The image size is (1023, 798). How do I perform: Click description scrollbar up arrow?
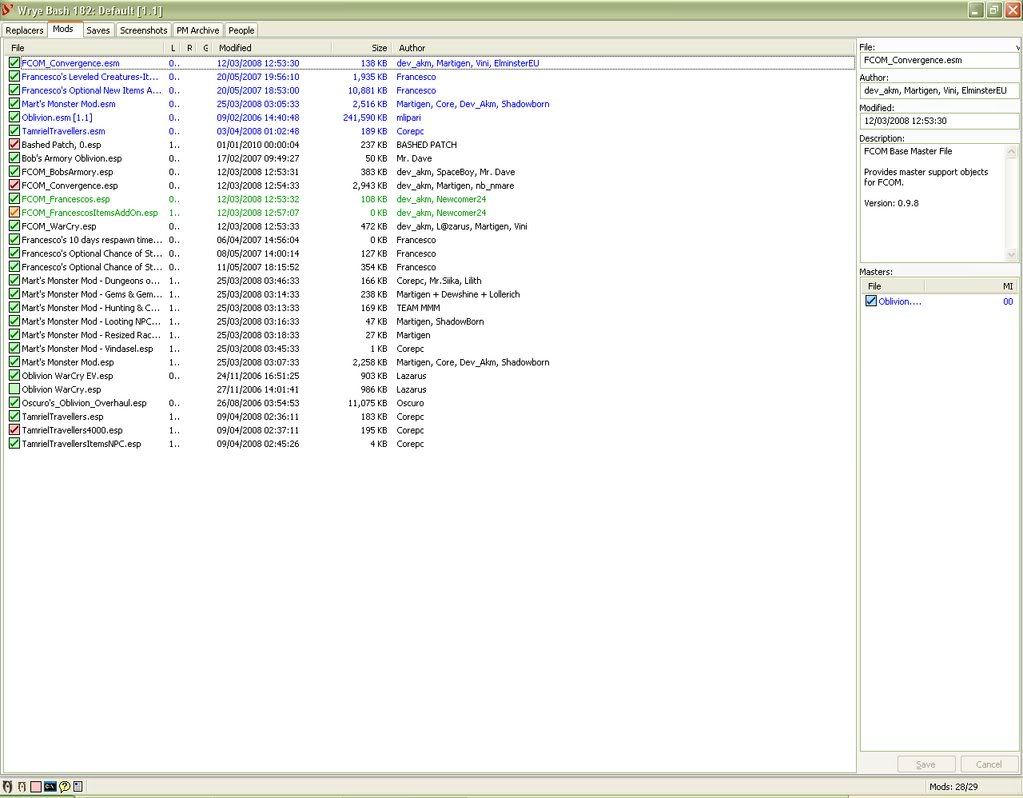pyautogui.click(x=1011, y=151)
